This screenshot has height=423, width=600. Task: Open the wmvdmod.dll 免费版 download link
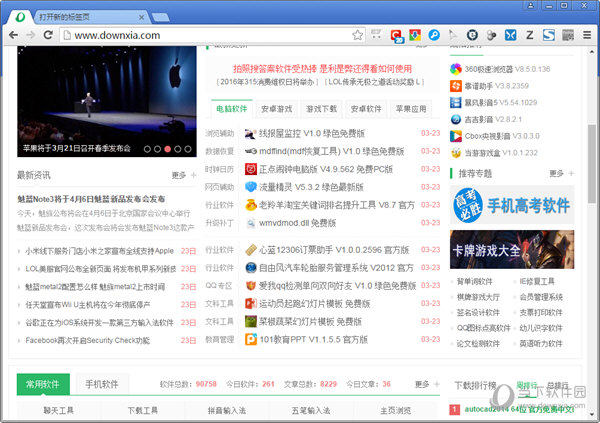[x=297, y=223]
